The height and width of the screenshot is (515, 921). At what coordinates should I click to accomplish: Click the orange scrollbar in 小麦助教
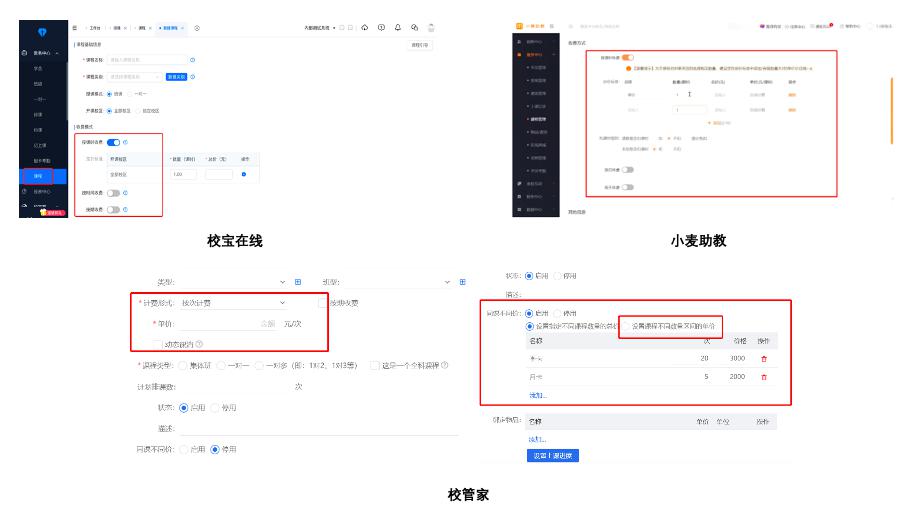[892, 111]
